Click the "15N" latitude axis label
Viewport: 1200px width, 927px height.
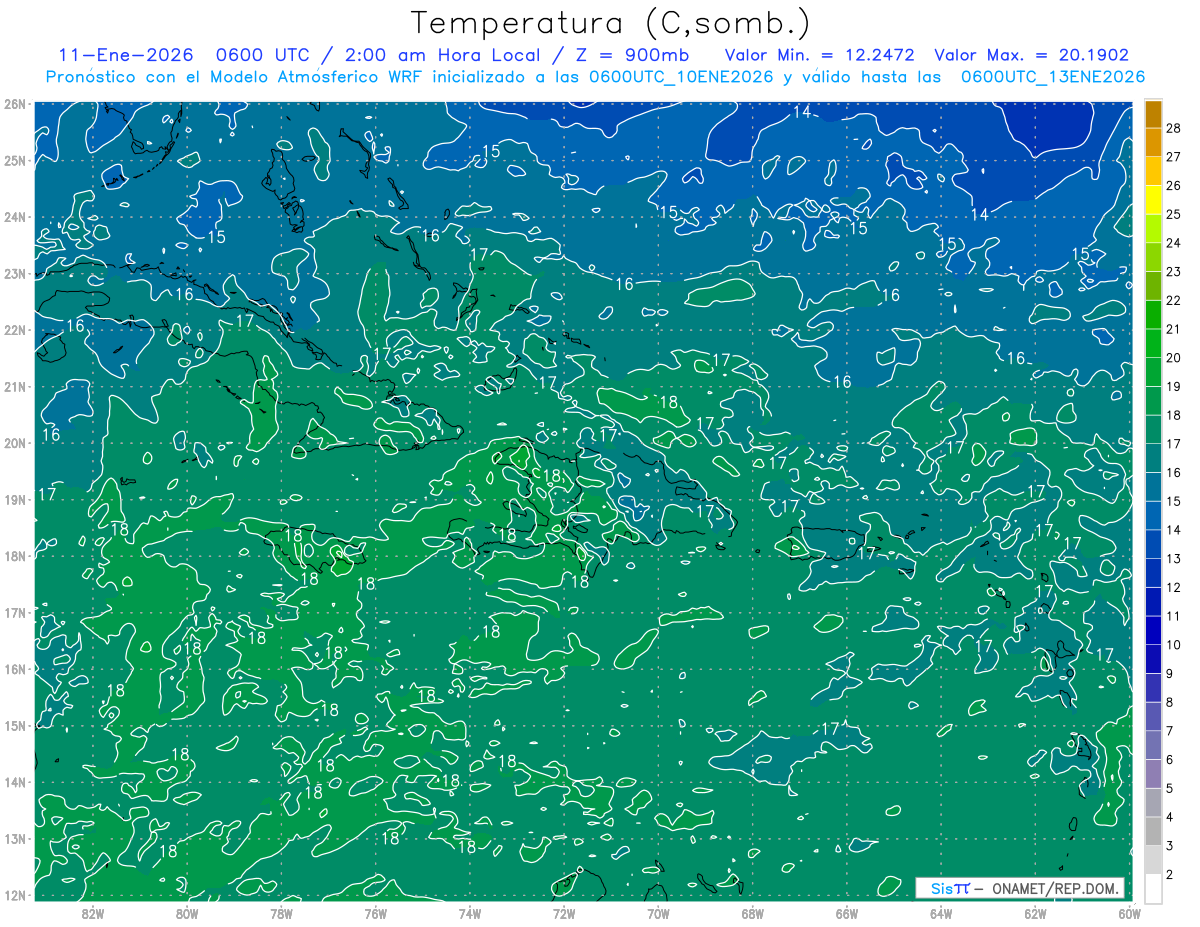(x=15, y=725)
